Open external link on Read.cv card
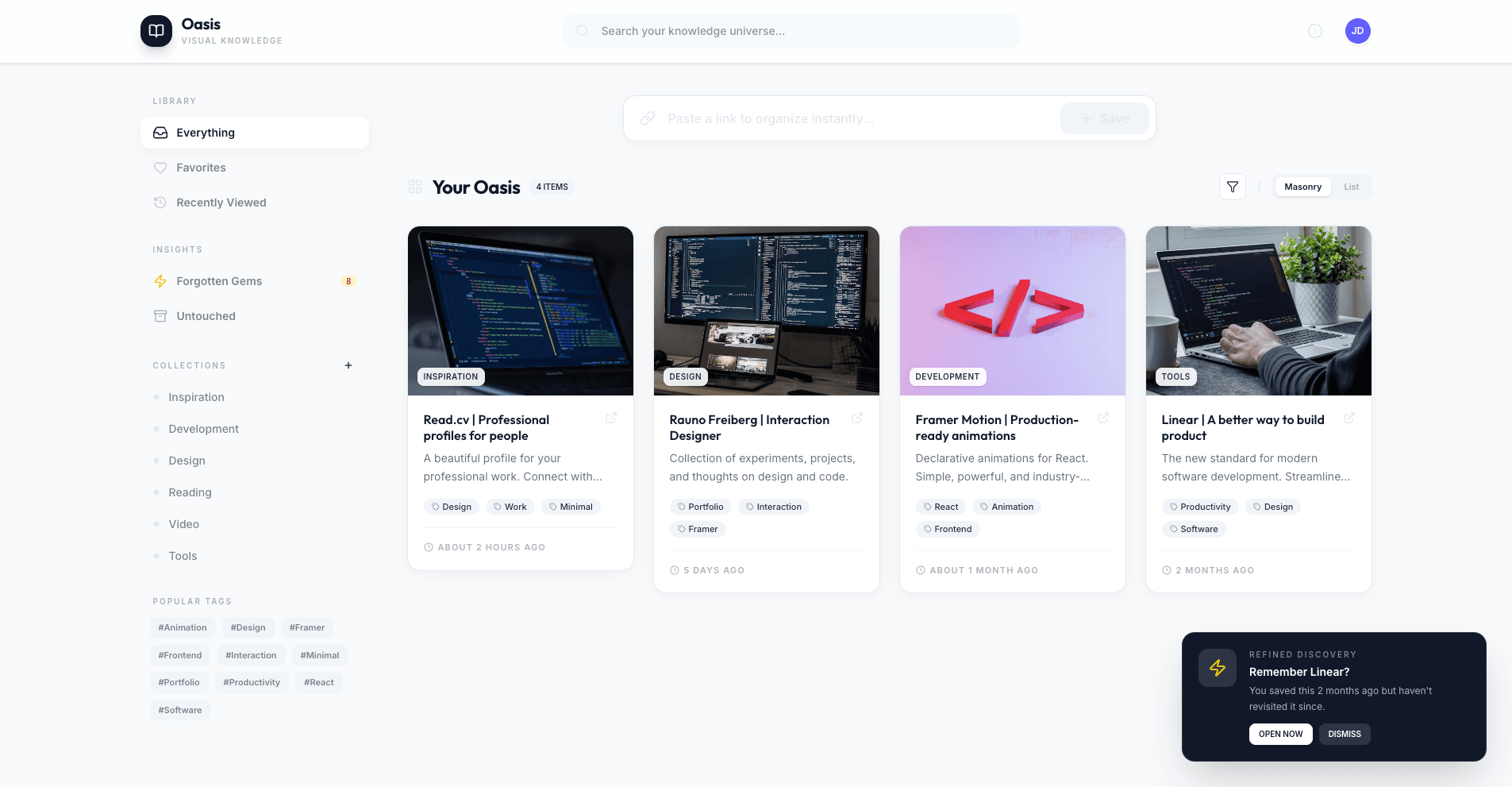Screen dimensions: 1512x787 pyautogui.click(x=611, y=418)
